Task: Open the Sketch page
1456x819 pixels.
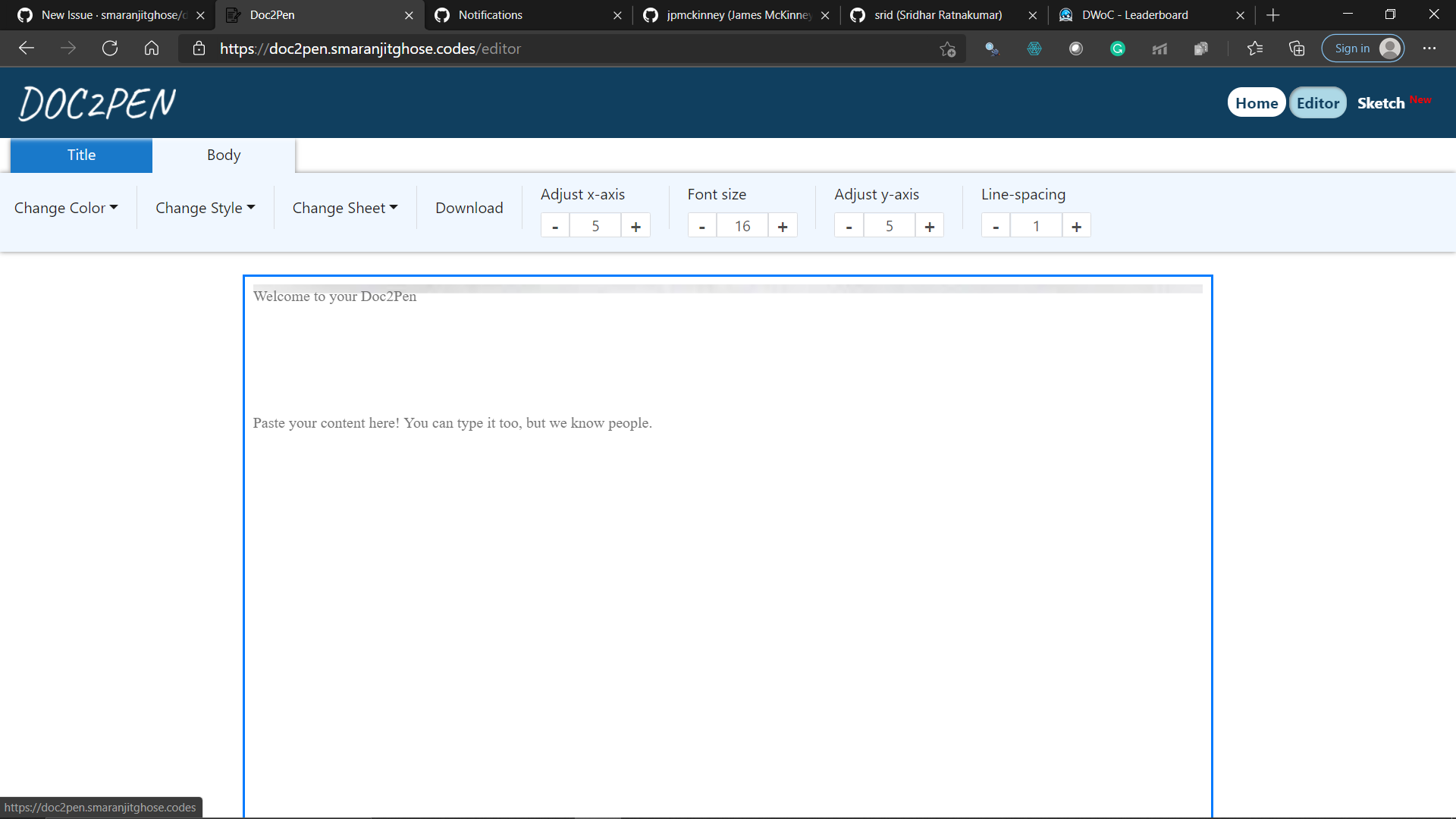Action: click(x=1379, y=102)
